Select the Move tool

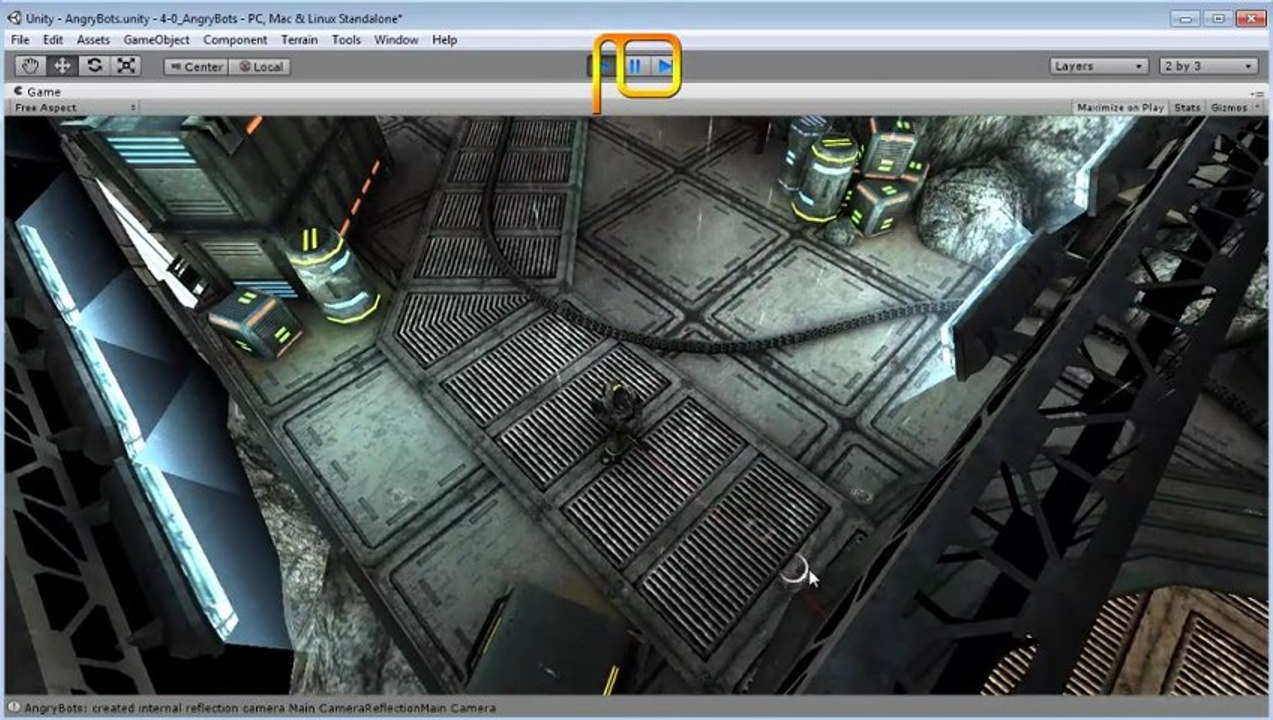tap(62, 66)
